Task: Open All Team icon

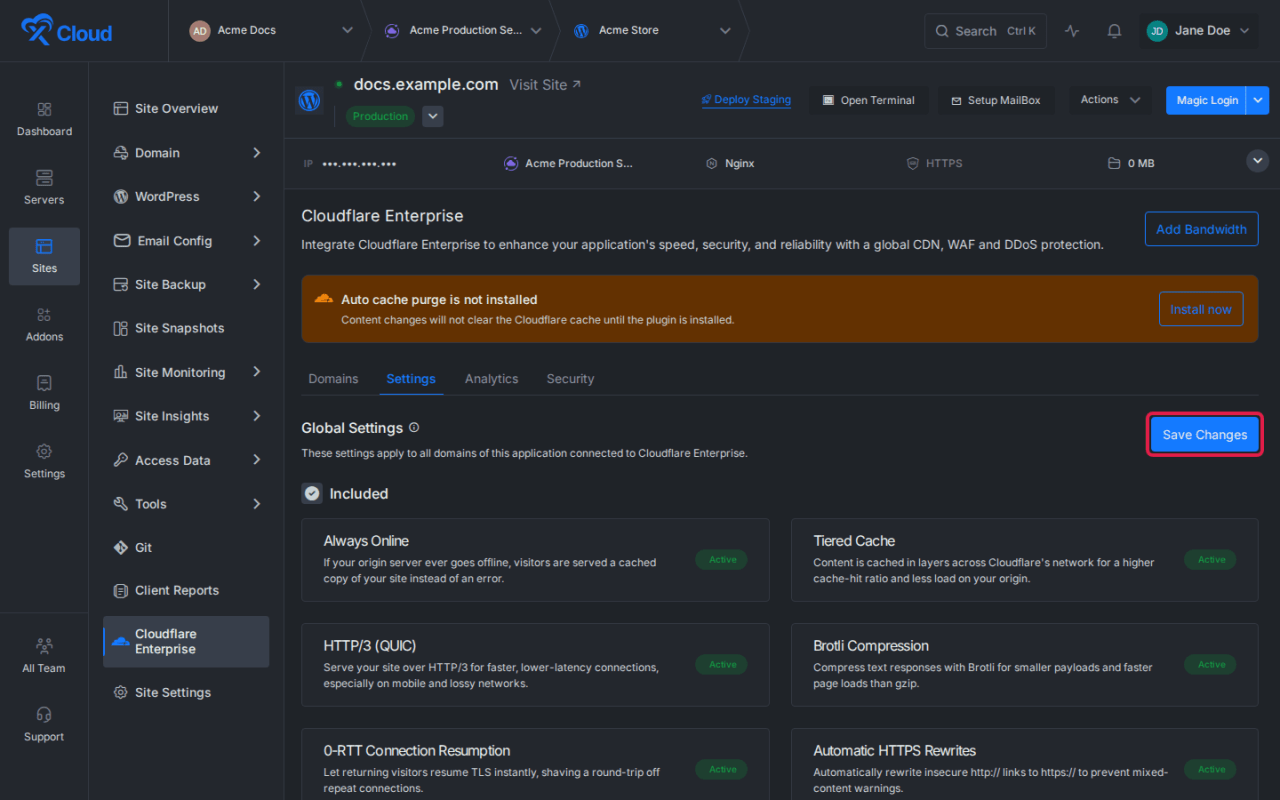Action: tap(44, 646)
